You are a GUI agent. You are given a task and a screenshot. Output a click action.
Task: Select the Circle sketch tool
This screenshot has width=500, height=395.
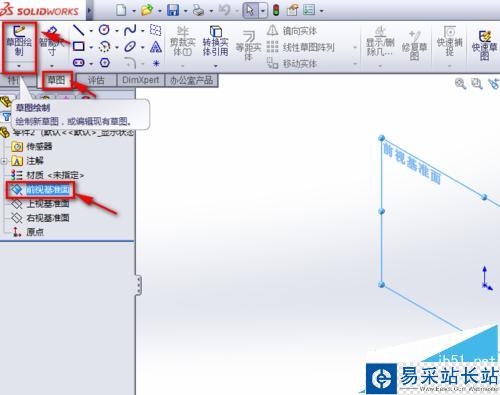(x=104, y=30)
